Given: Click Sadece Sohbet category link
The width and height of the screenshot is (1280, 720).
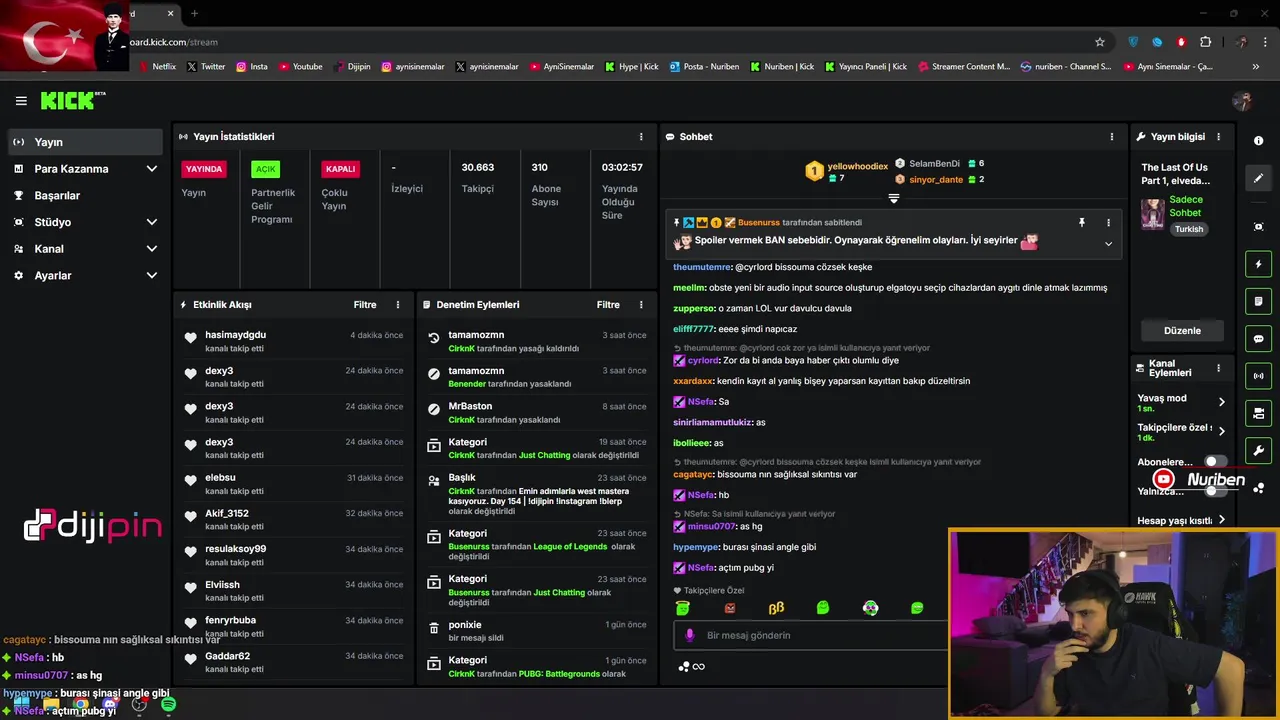Looking at the screenshot, I should [1186, 206].
